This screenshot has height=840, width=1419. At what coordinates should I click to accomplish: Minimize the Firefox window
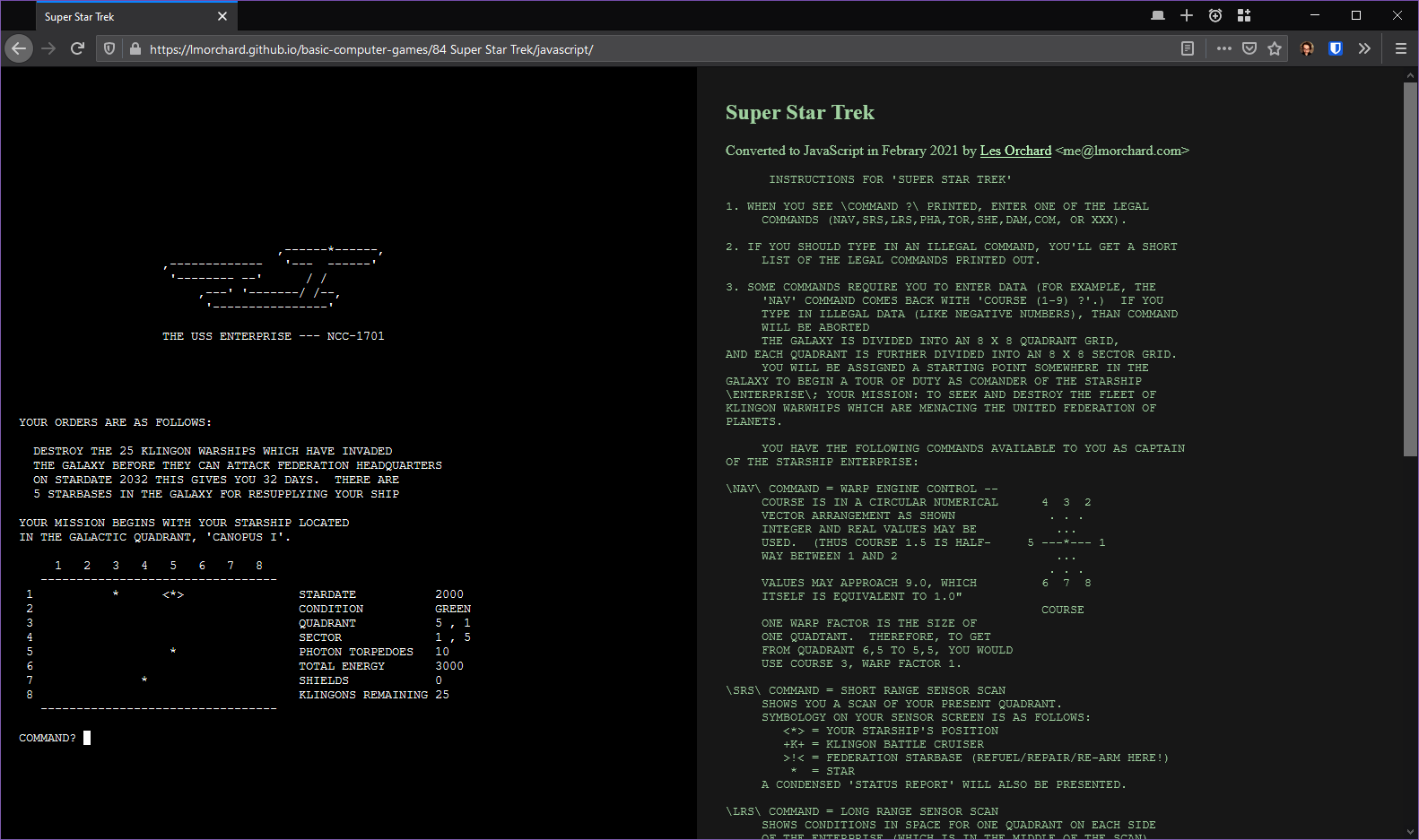tap(1315, 15)
